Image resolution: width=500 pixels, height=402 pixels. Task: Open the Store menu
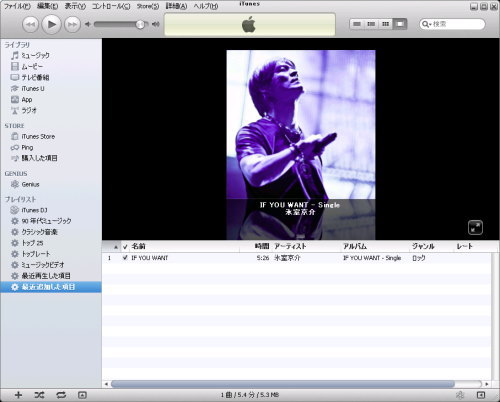tap(148, 6)
